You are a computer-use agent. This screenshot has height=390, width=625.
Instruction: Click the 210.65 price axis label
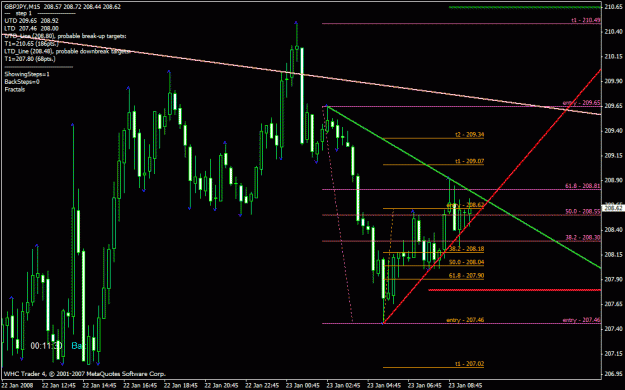coord(614,6)
